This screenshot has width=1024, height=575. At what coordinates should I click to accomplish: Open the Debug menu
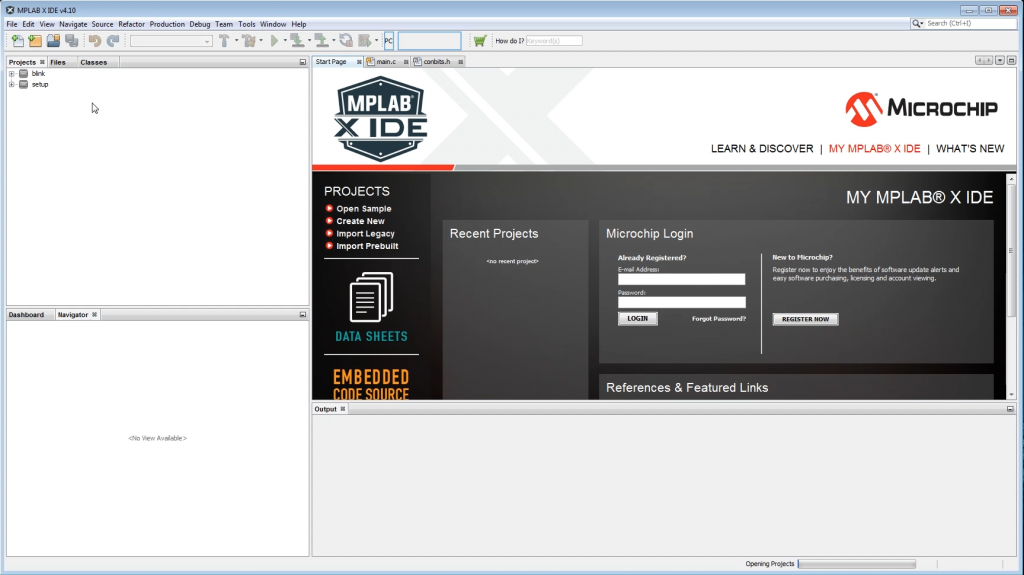click(200, 24)
